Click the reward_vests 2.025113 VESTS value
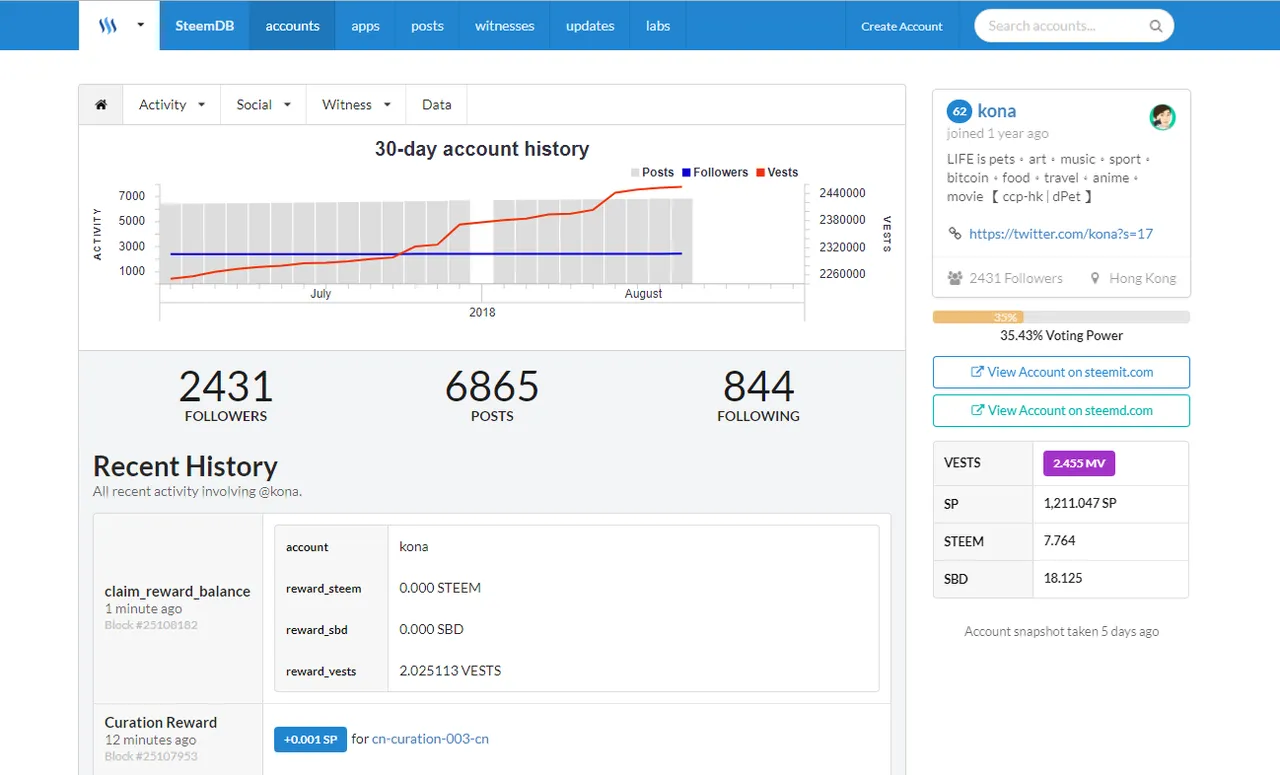 (450, 670)
